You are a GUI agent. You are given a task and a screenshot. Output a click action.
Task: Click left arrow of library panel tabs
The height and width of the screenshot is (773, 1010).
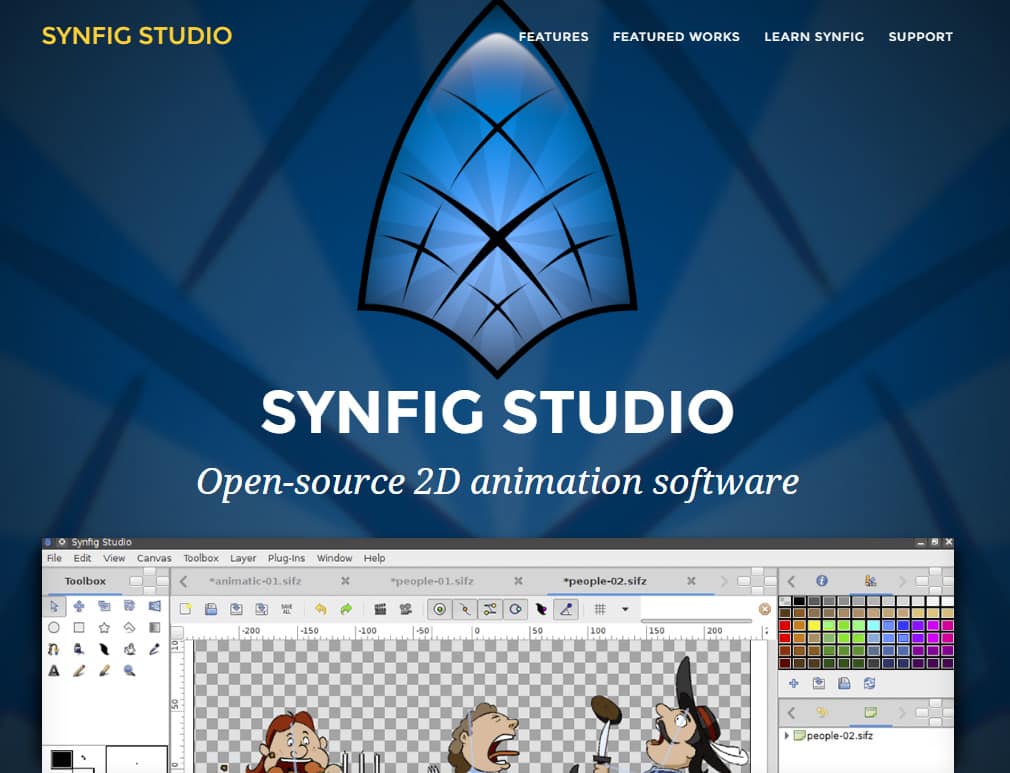[792, 712]
